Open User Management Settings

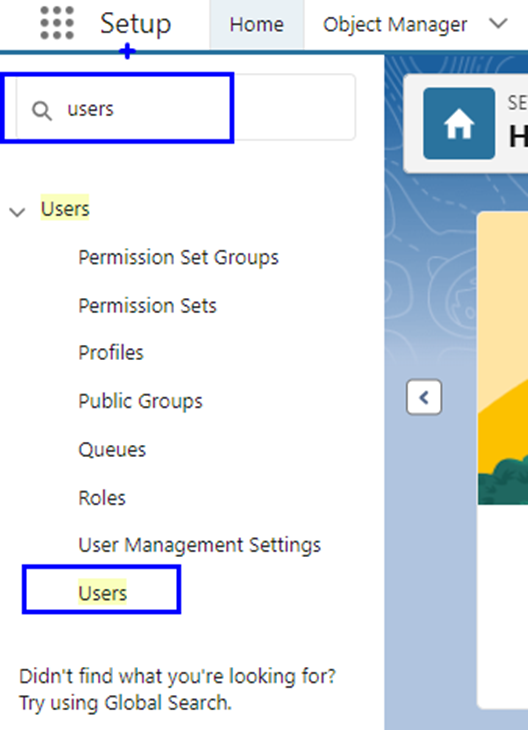pyautogui.click(x=199, y=545)
